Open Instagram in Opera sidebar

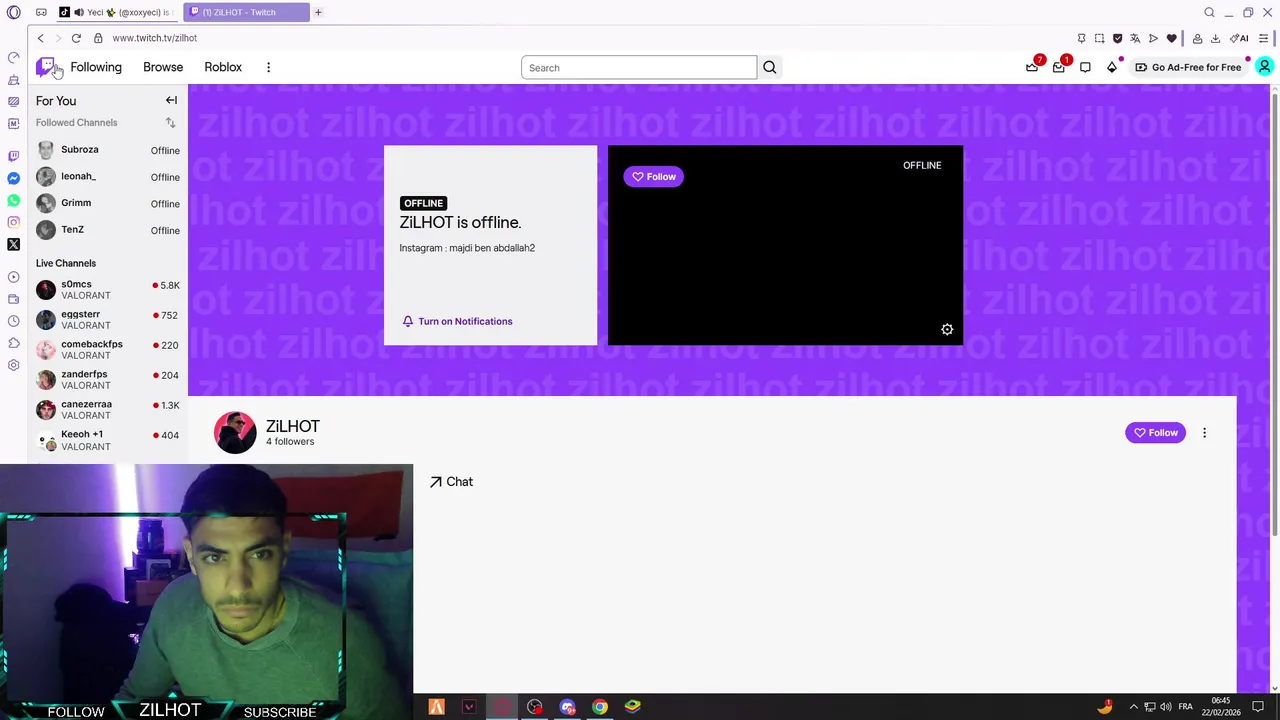(x=13, y=222)
